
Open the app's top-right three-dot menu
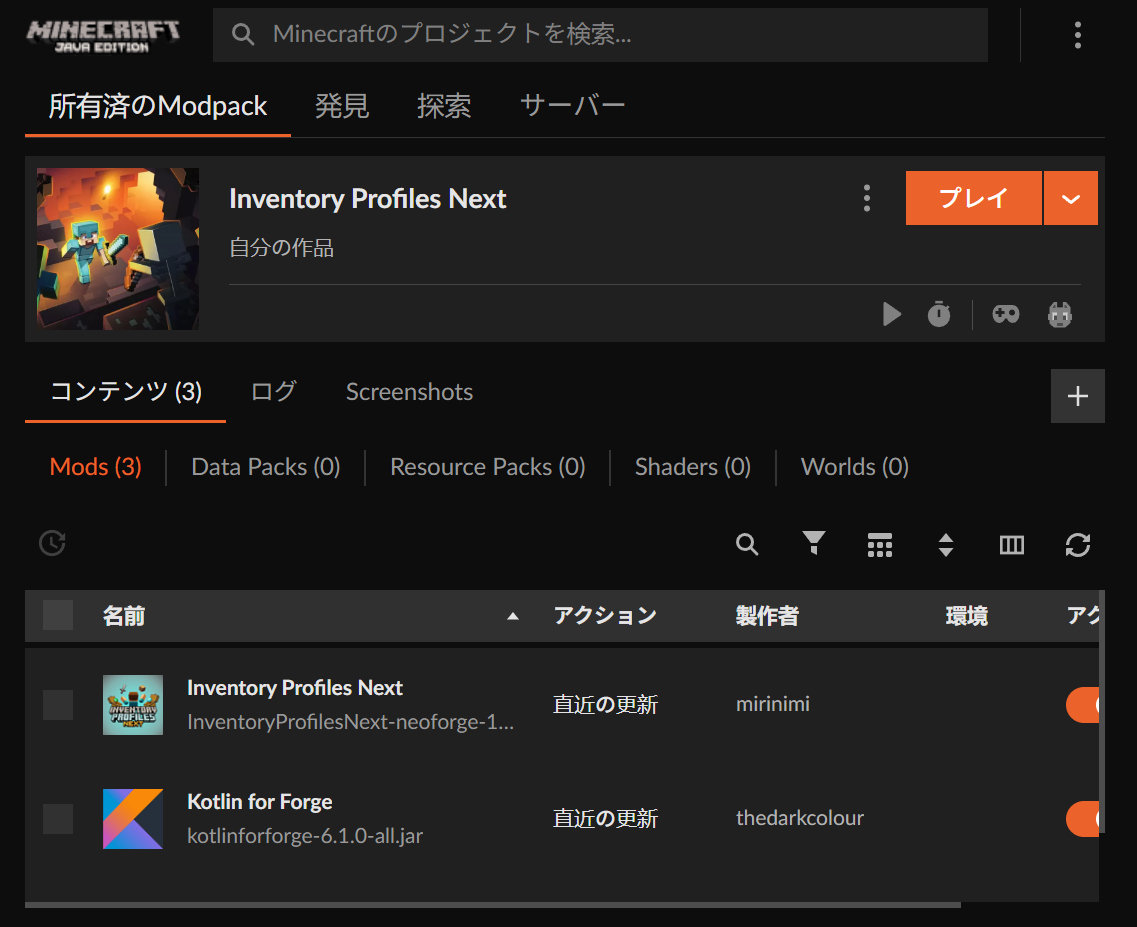[x=1077, y=34]
